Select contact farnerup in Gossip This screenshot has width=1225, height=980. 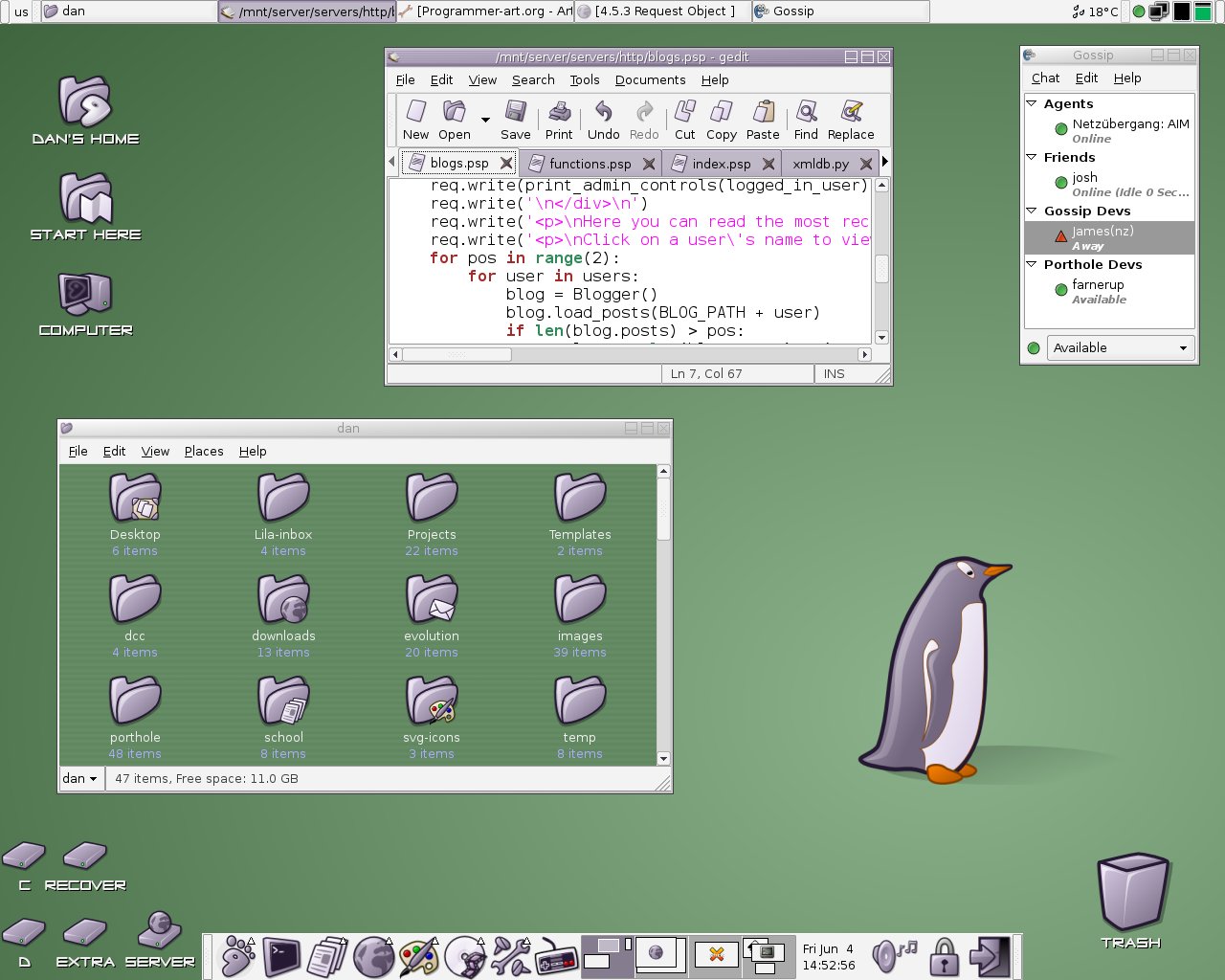click(x=1110, y=291)
